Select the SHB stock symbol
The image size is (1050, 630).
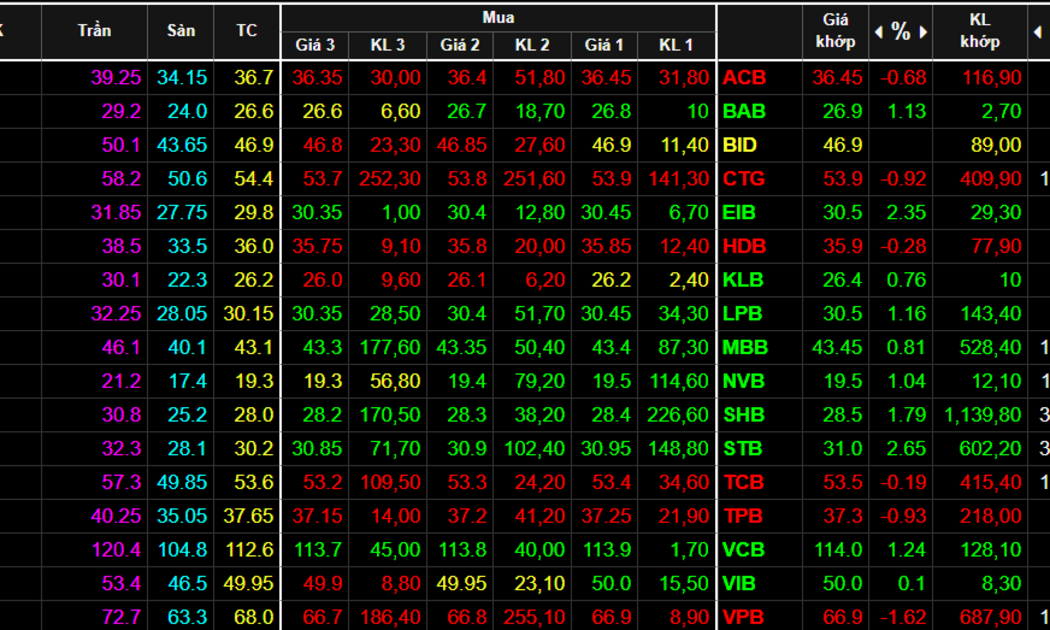point(743,414)
